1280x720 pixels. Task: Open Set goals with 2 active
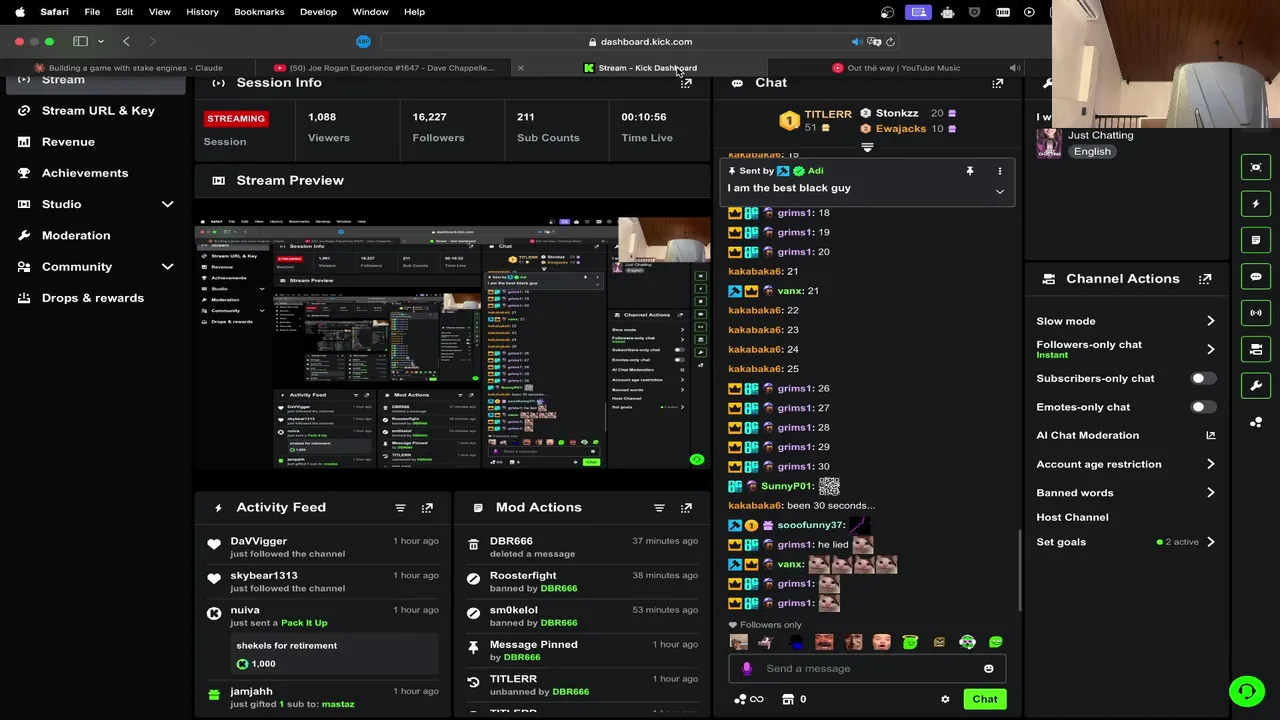coord(1126,542)
